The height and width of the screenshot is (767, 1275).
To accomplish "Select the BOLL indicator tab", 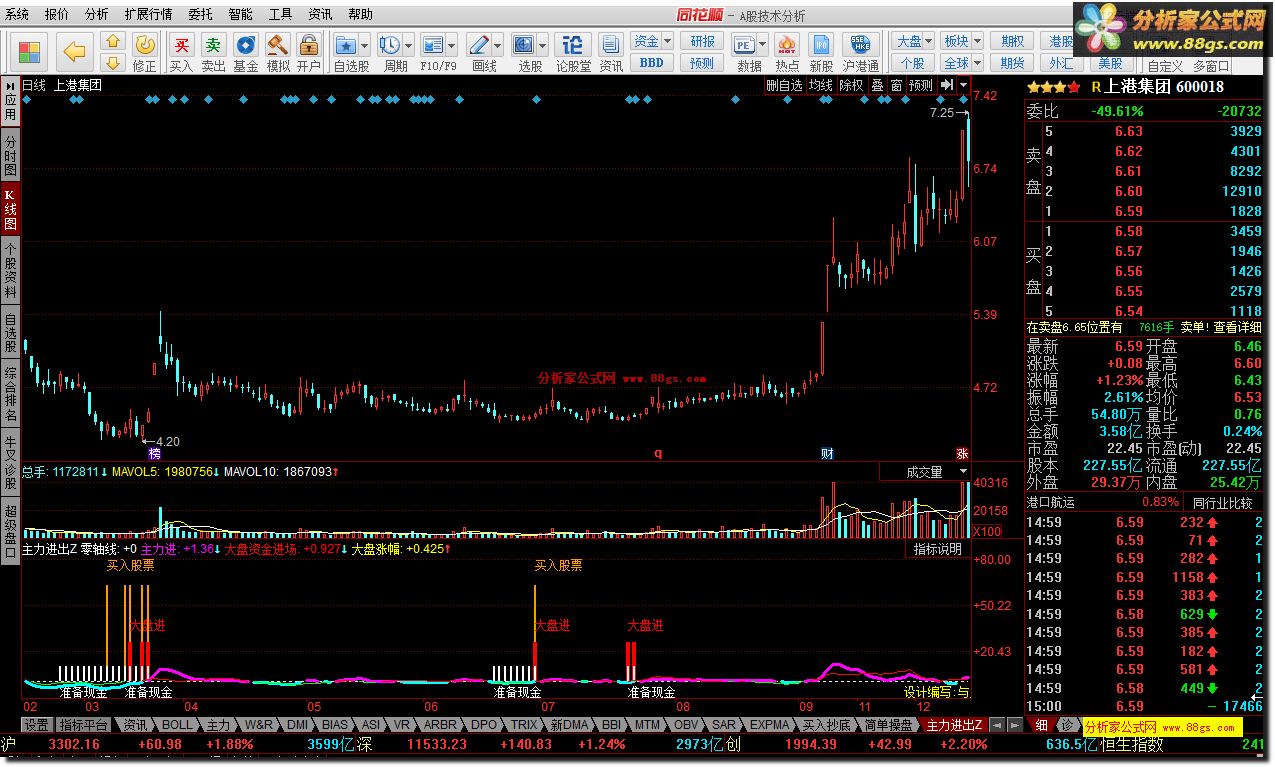I will [177, 725].
